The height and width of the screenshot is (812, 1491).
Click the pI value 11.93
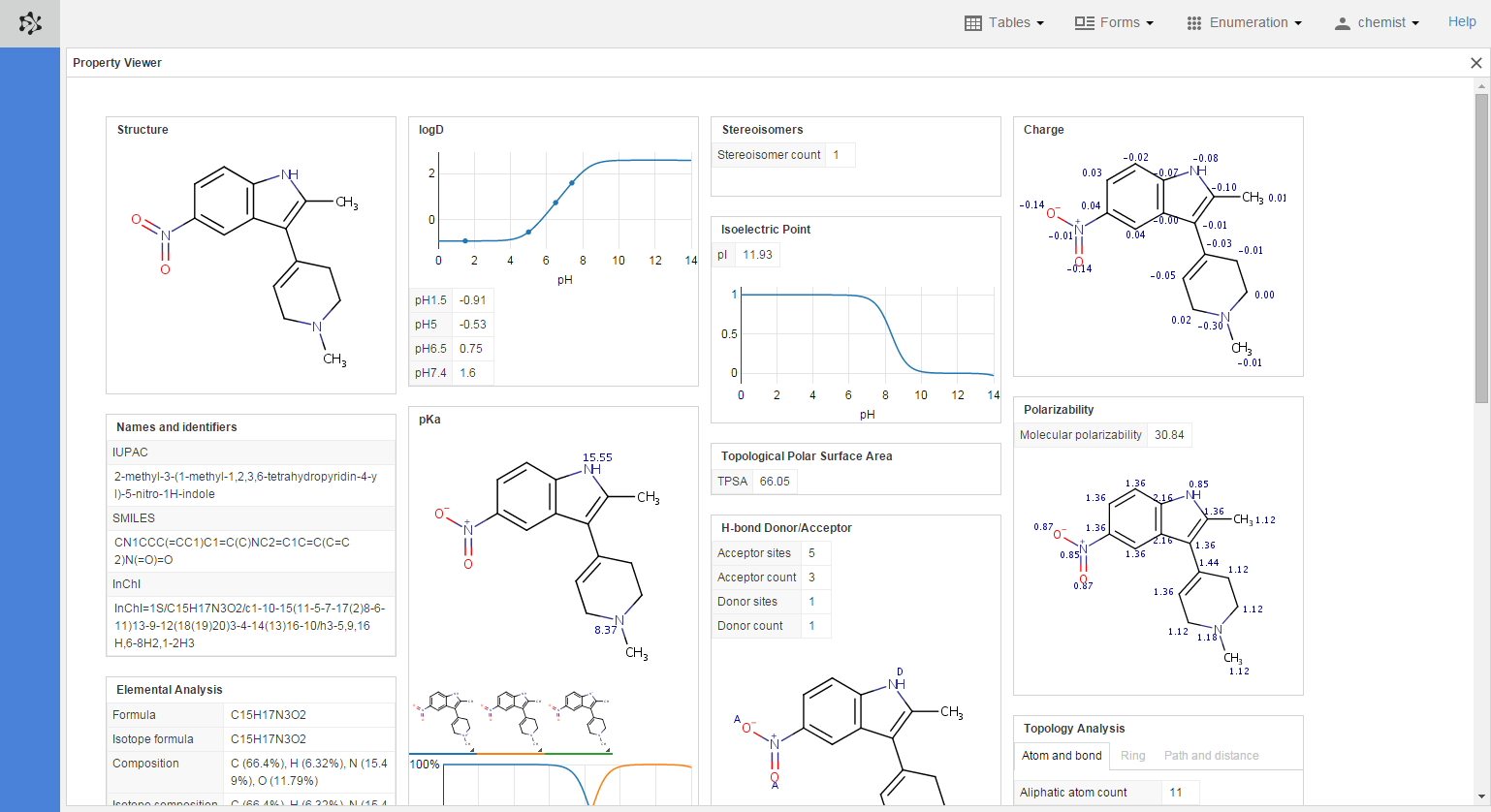point(758,255)
